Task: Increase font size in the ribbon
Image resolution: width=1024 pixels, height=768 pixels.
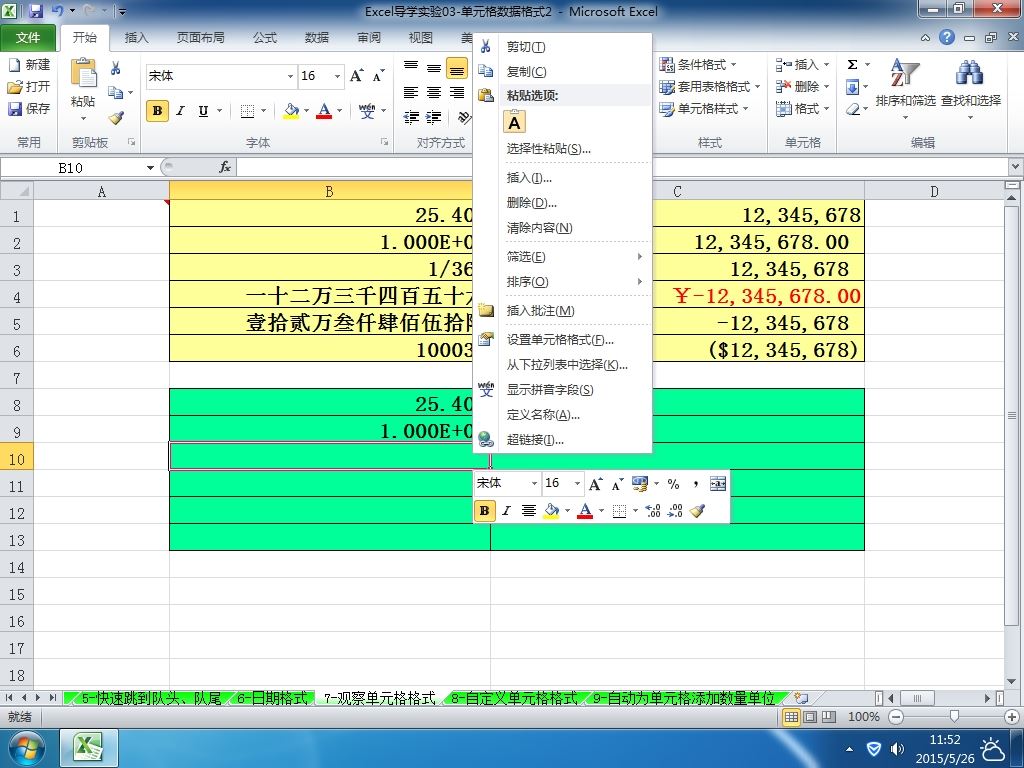Action: pyautogui.click(x=357, y=76)
